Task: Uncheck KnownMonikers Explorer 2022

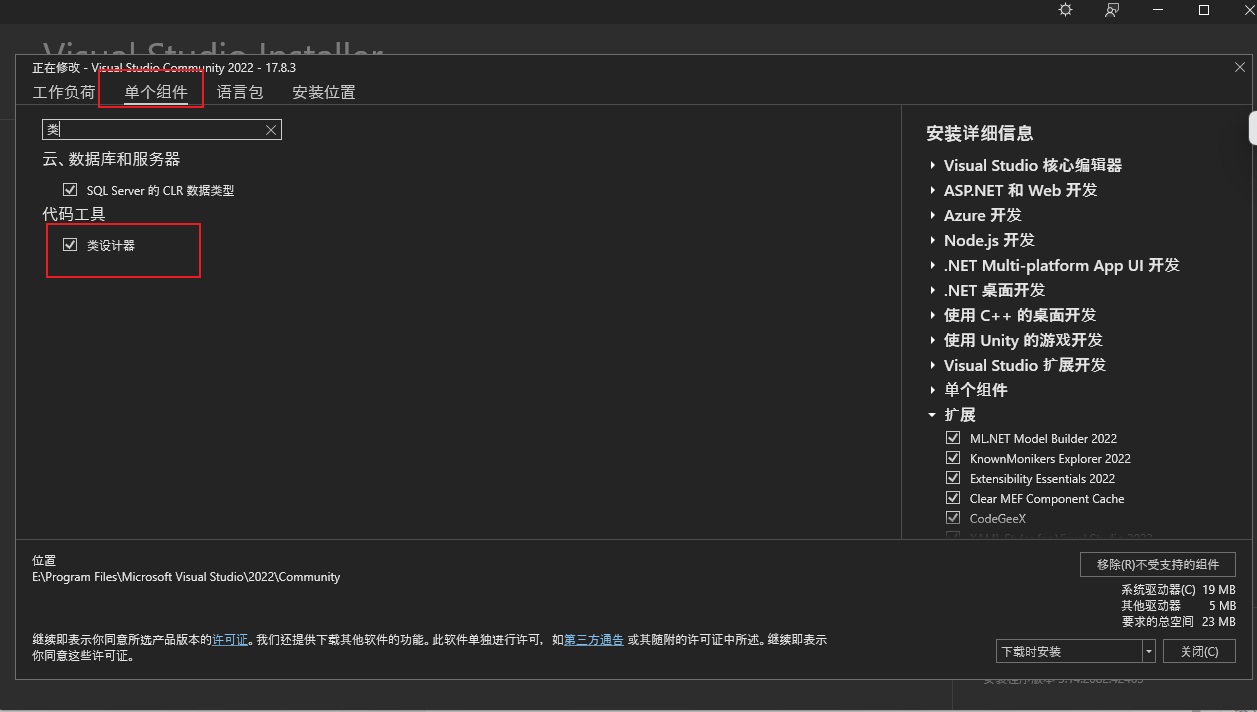Action: [953, 458]
